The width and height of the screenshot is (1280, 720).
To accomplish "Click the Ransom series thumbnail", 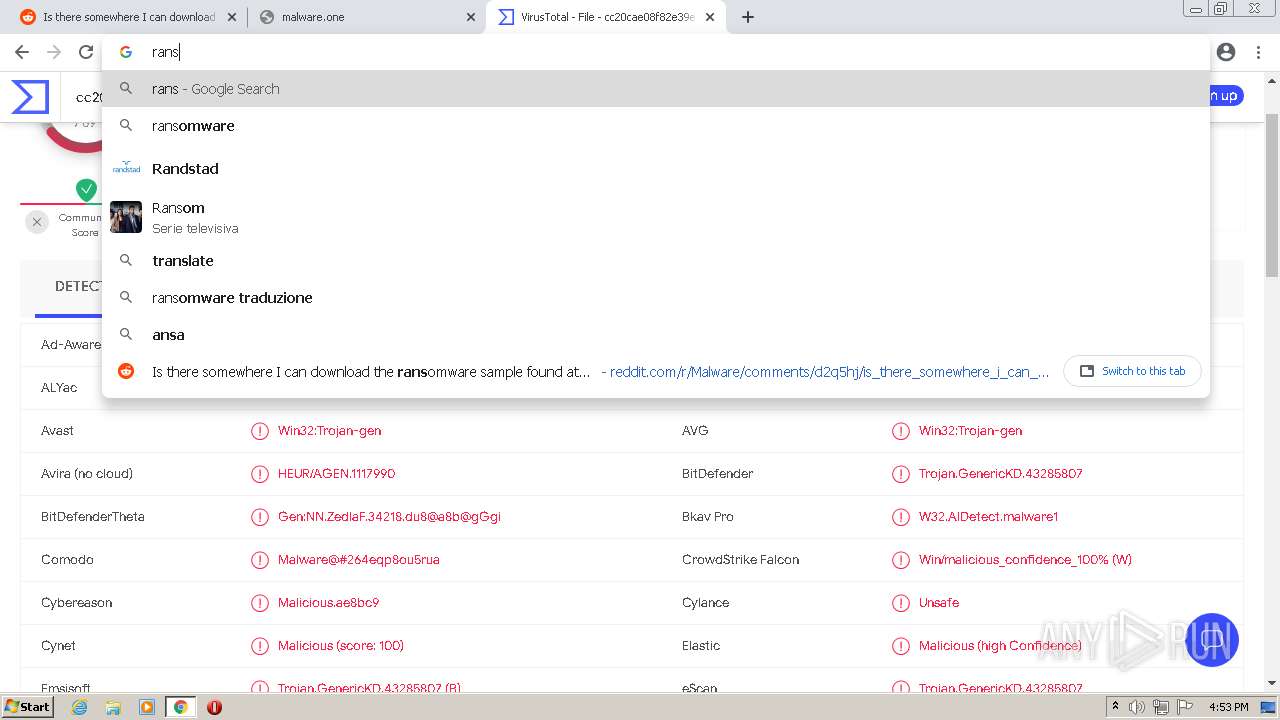I will (126, 217).
